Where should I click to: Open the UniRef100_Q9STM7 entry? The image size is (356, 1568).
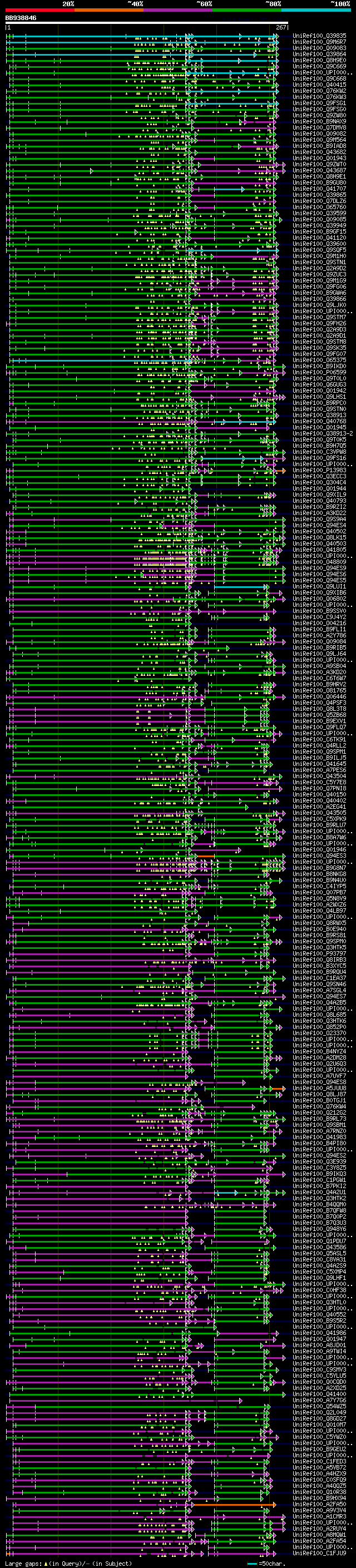[x=319, y=317]
